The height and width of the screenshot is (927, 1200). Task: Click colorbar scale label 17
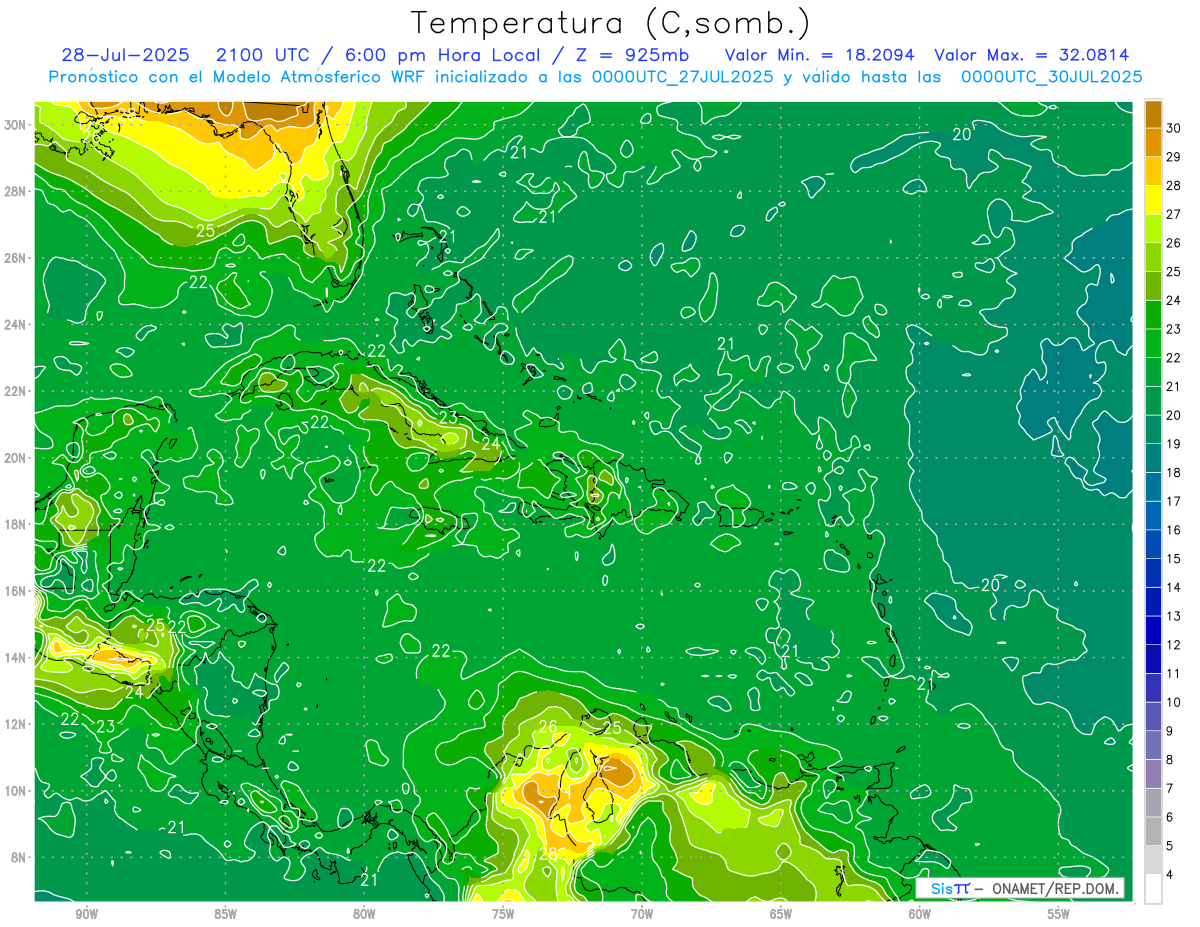click(1174, 501)
